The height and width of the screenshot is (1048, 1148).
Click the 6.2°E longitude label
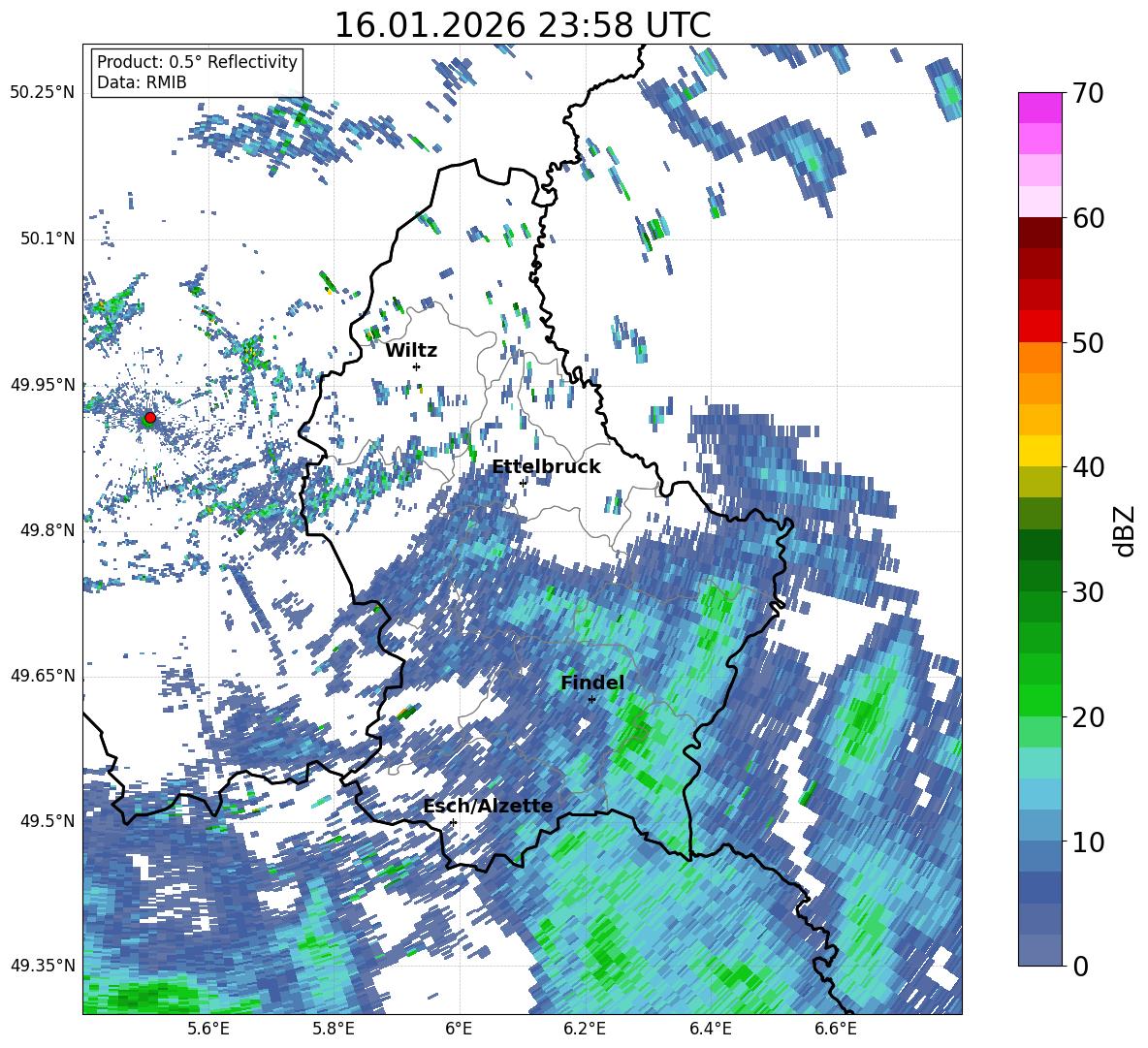click(585, 1029)
